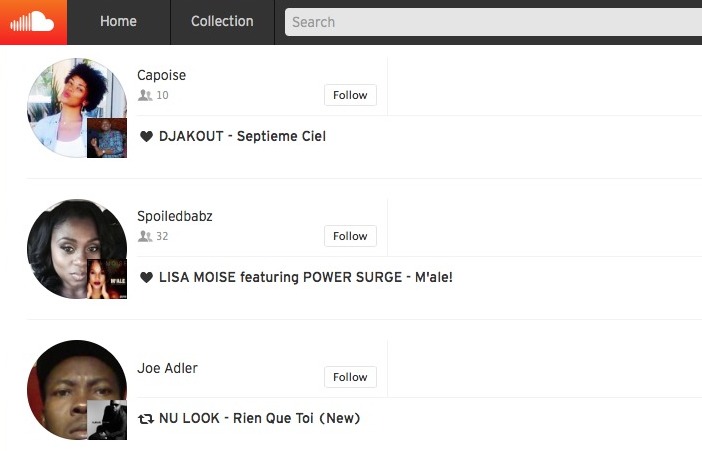Image resolution: width=702 pixels, height=451 pixels.
Task: Click the heart icon beside LISA MOISE track
Action: point(146,277)
